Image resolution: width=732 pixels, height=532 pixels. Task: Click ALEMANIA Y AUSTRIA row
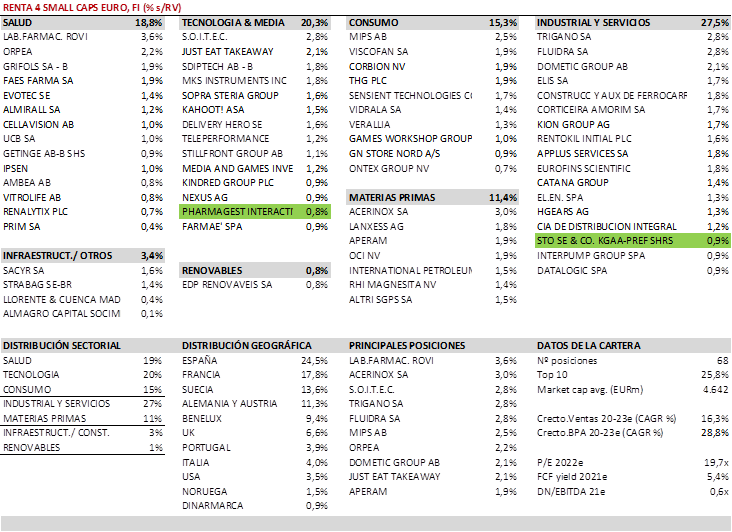tap(255, 403)
